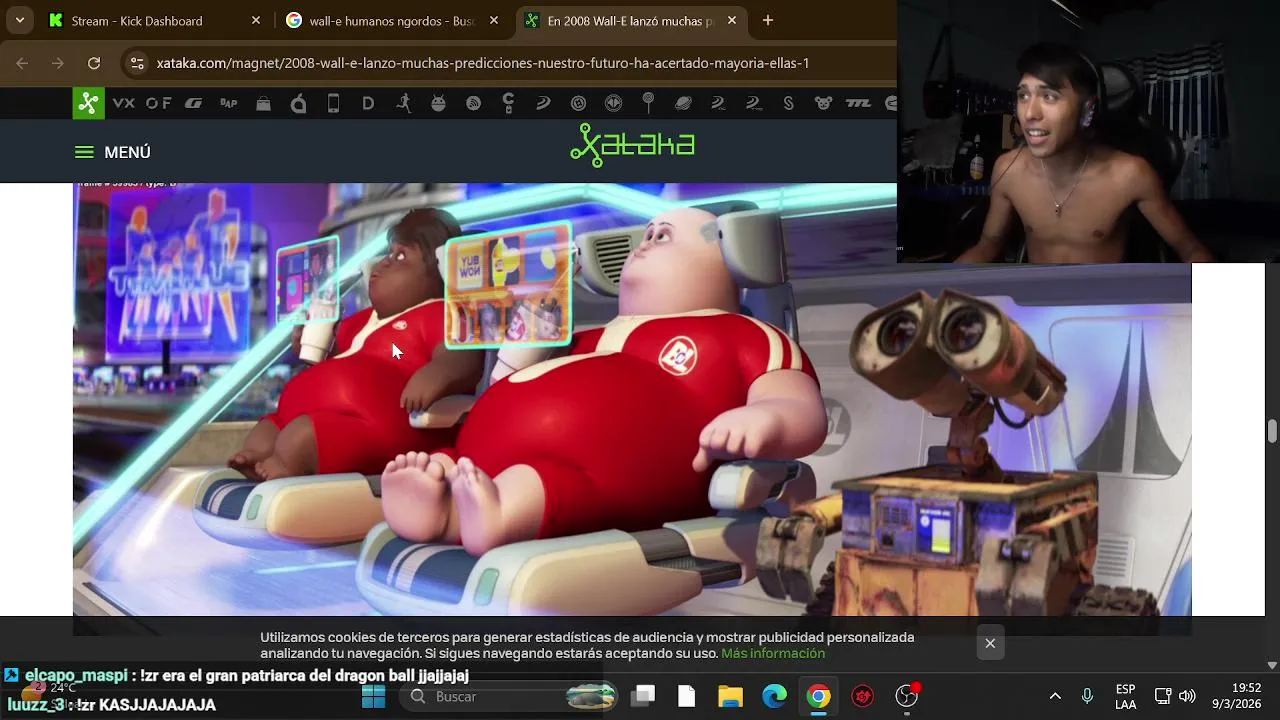This screenshot has width=1280, height=720.
Task: Go back to previous page
Action: (22, 63)
